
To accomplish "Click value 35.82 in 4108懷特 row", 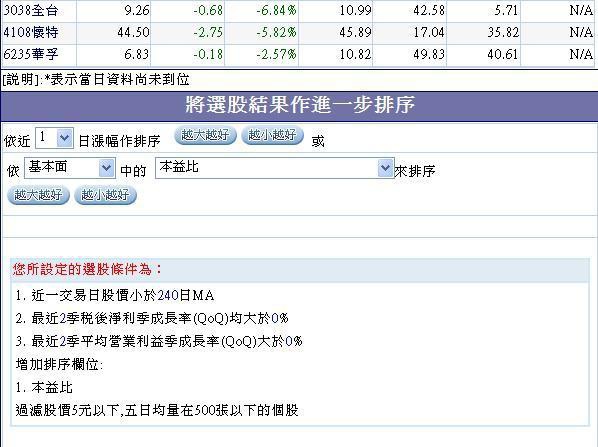I will pos(503,32).
